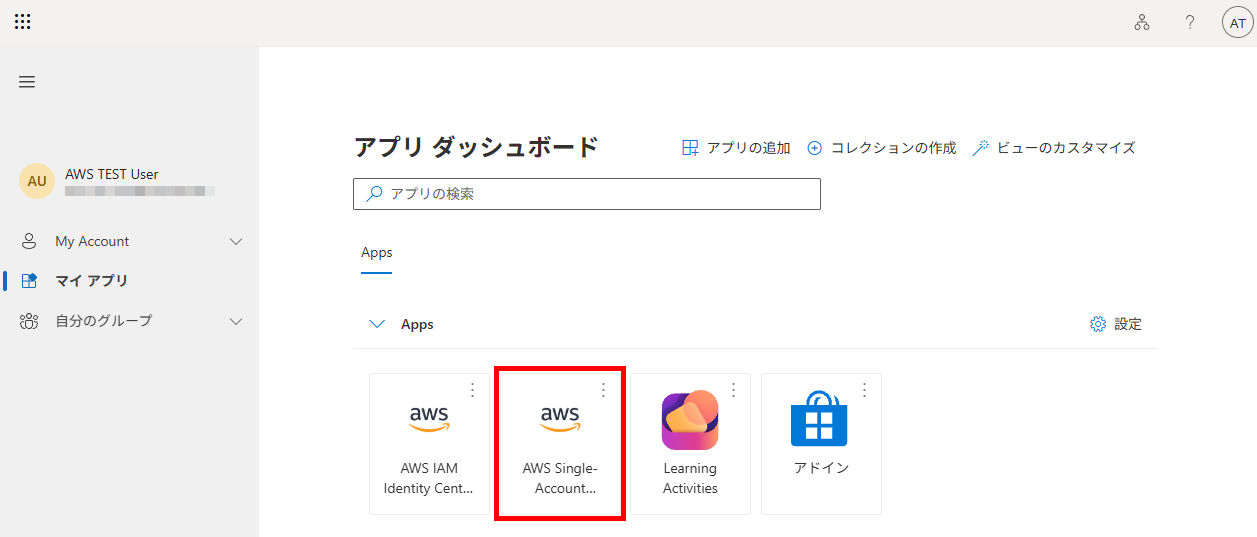Click the AU user avatar

(37, 181)
